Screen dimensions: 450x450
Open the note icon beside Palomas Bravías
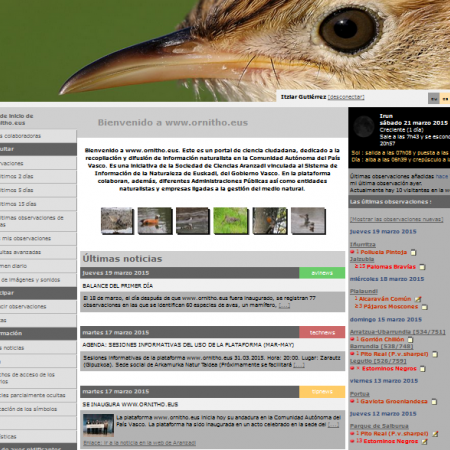422,267
